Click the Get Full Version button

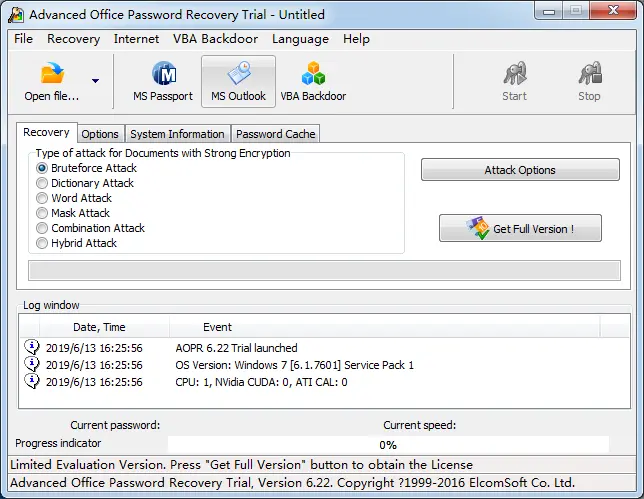click(x=520, y=228)
